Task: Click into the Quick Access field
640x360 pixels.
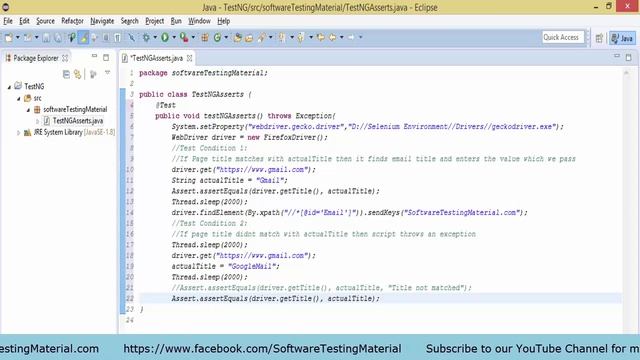Action: [x=563, y=37]
